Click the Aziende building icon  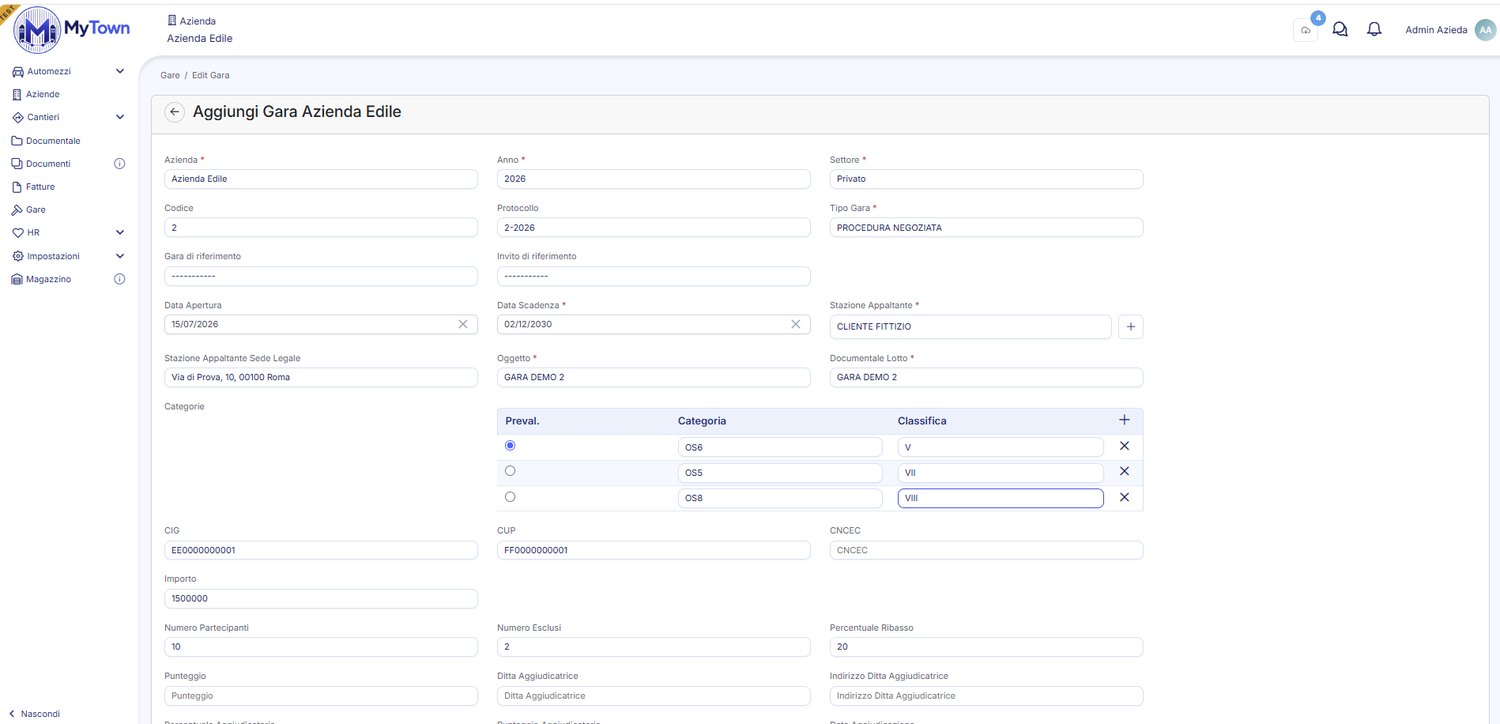(x=17, y=94)
